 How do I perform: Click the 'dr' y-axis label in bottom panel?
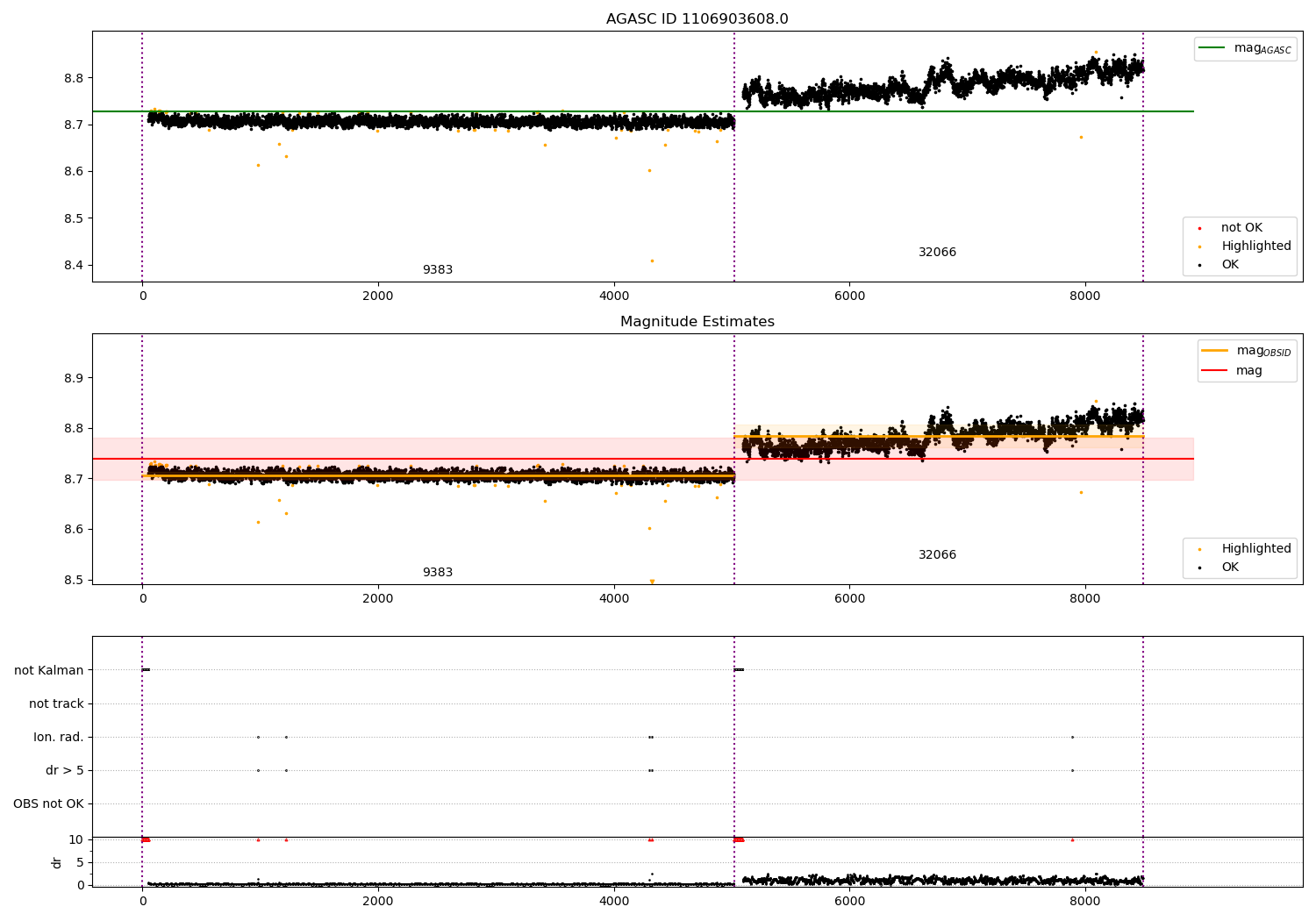(x=57, y=862)
